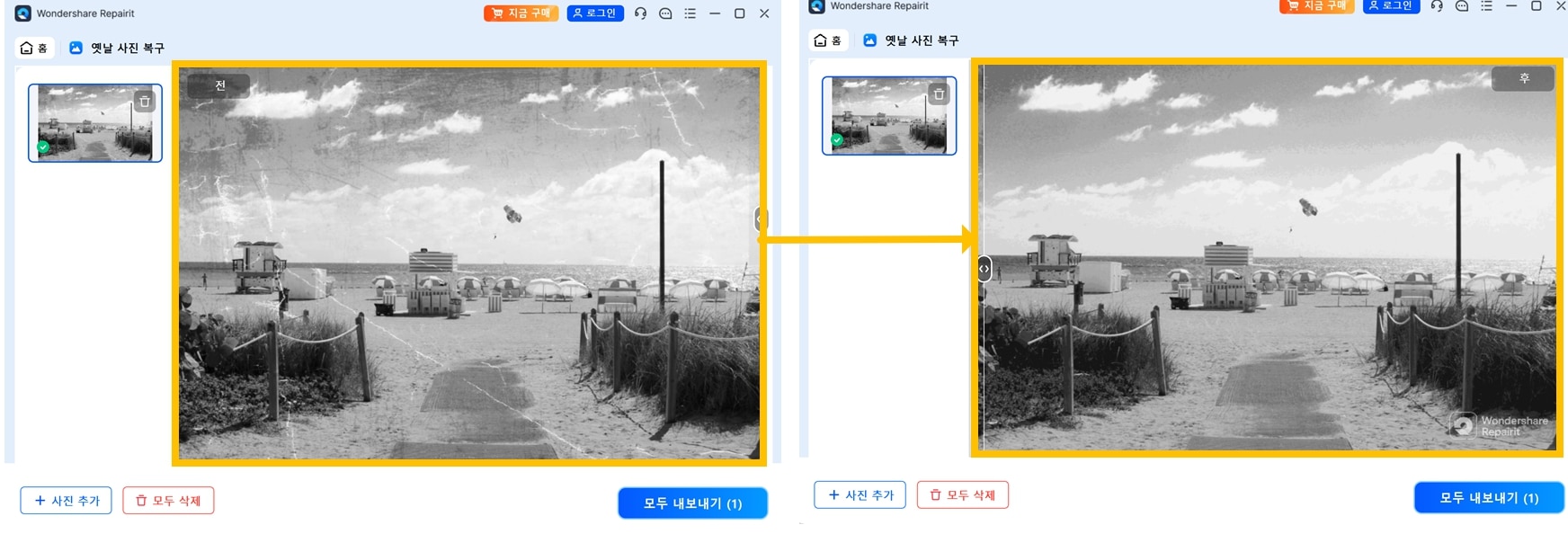Go to 홈 in the left window
Viewport: 1568px width, 534px height.
pyautogui.click(x=34, y=48)
